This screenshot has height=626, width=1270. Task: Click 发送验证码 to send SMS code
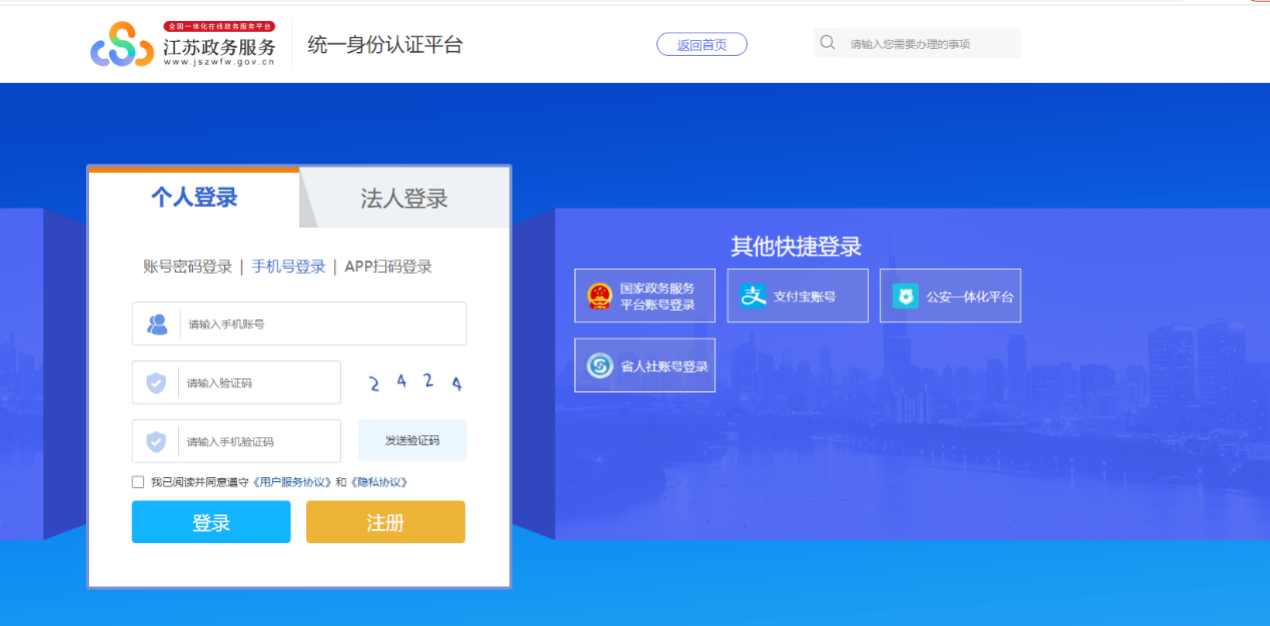[x=412, y=440]
